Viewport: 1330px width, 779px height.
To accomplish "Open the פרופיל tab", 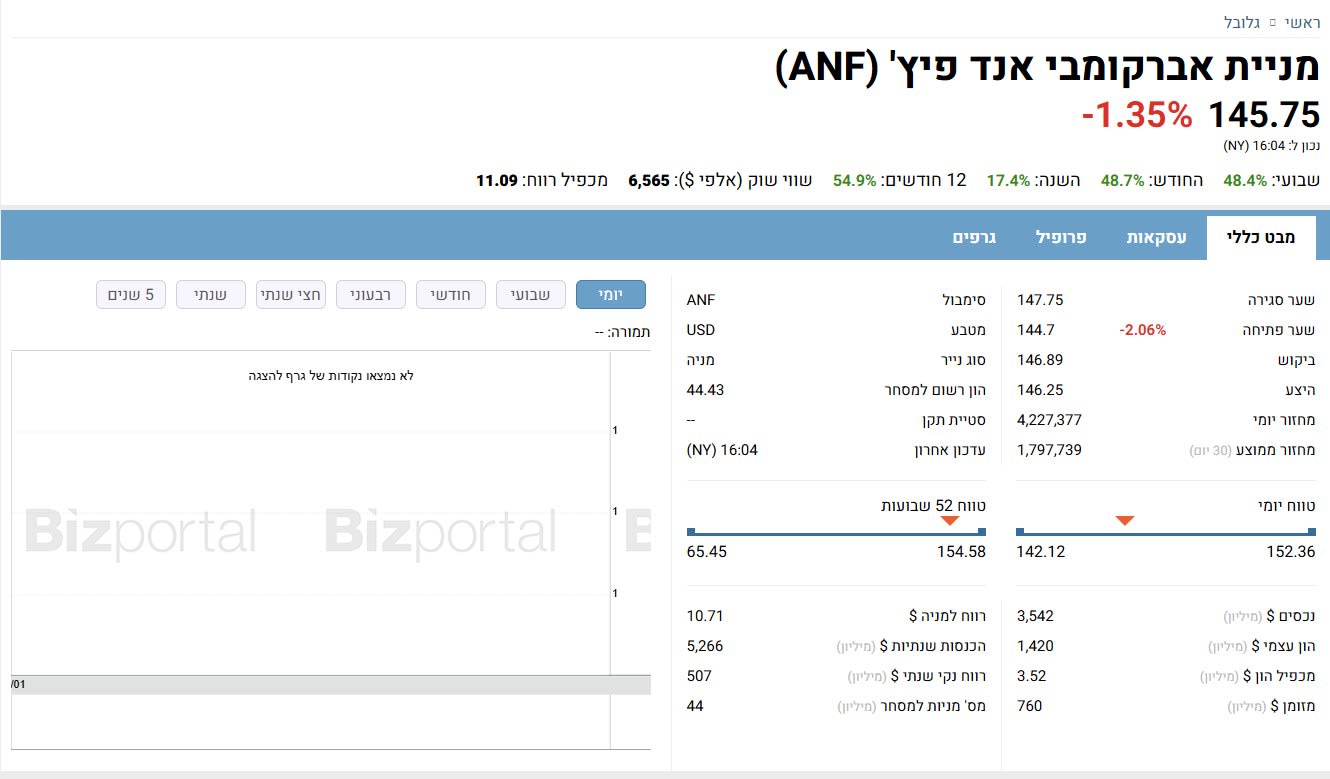I will coord(1061,238).
